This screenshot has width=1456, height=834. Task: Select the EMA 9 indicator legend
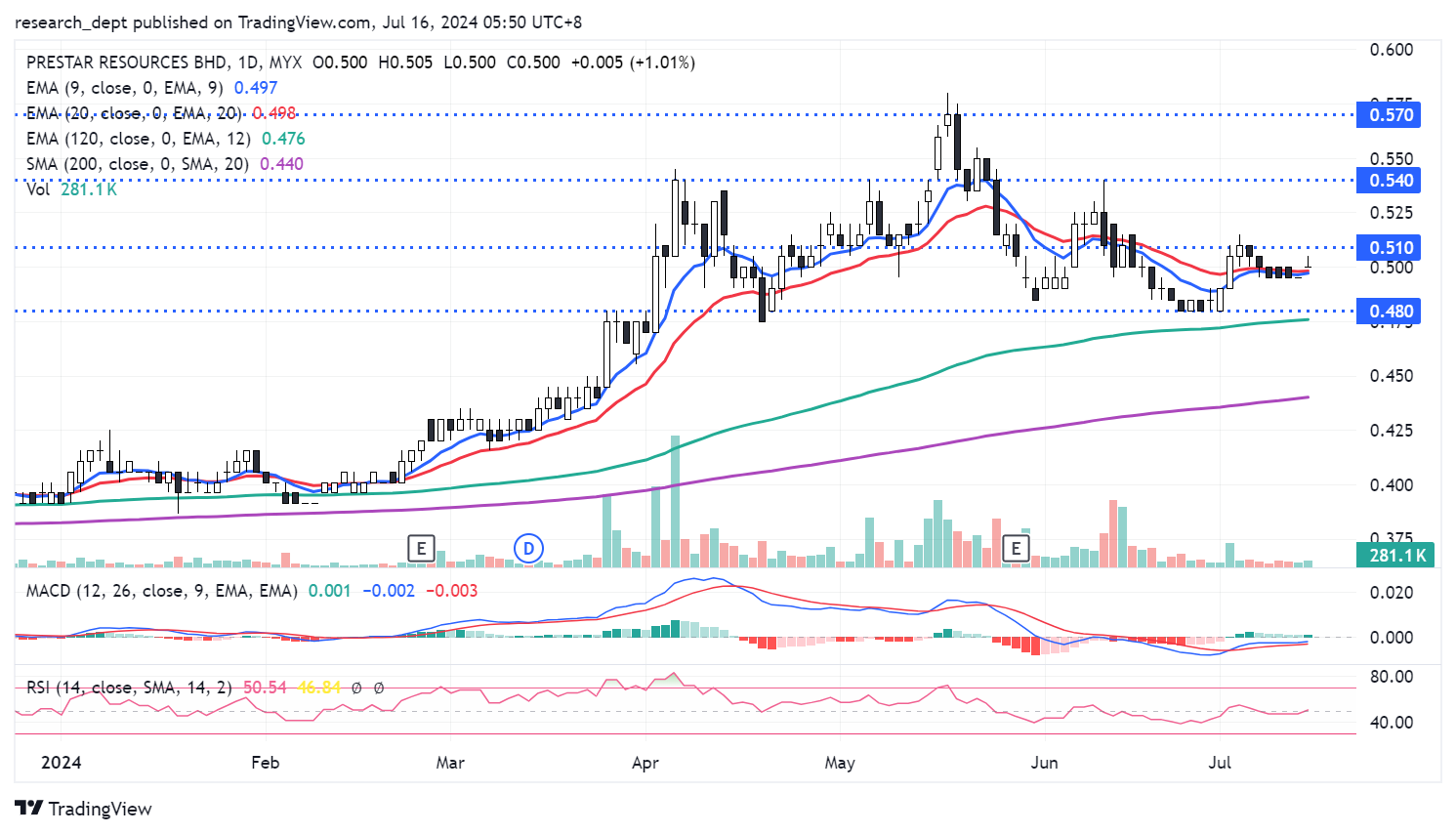(x=124, y=88)
